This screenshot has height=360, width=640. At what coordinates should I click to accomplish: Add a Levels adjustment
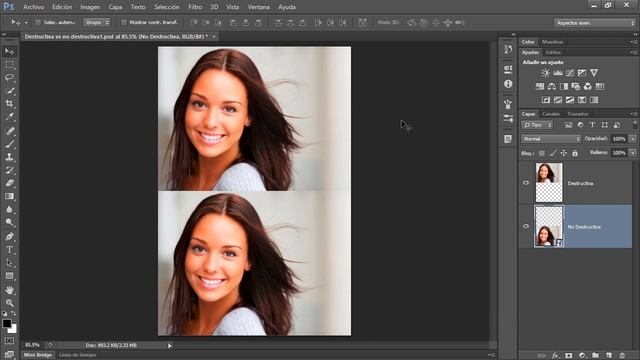click(x=558, y=73)
